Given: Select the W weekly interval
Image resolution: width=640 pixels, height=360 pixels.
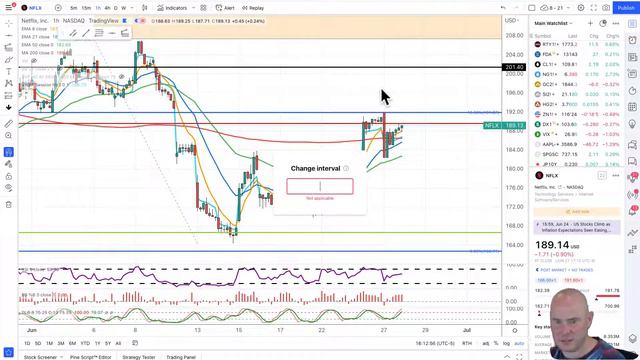Looking at the screenshot, I should (124, 8).
